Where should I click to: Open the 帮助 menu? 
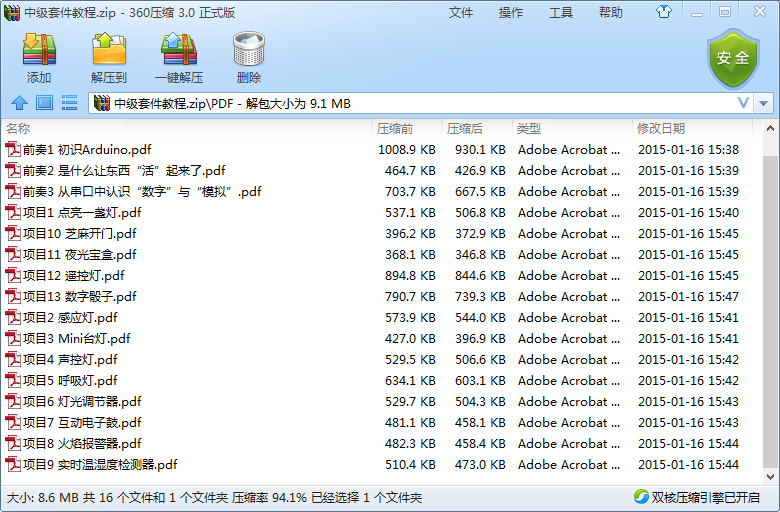(611, 12)
